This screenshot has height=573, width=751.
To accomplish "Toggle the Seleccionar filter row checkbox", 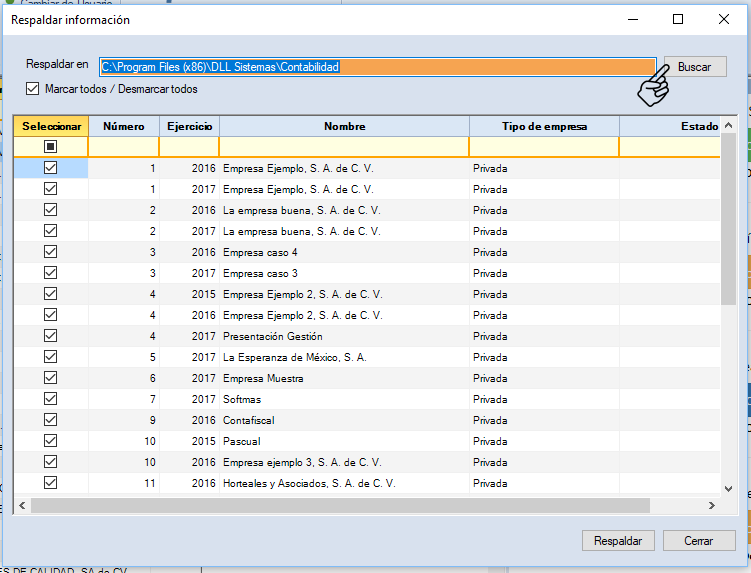I will [x=51, y=147].
